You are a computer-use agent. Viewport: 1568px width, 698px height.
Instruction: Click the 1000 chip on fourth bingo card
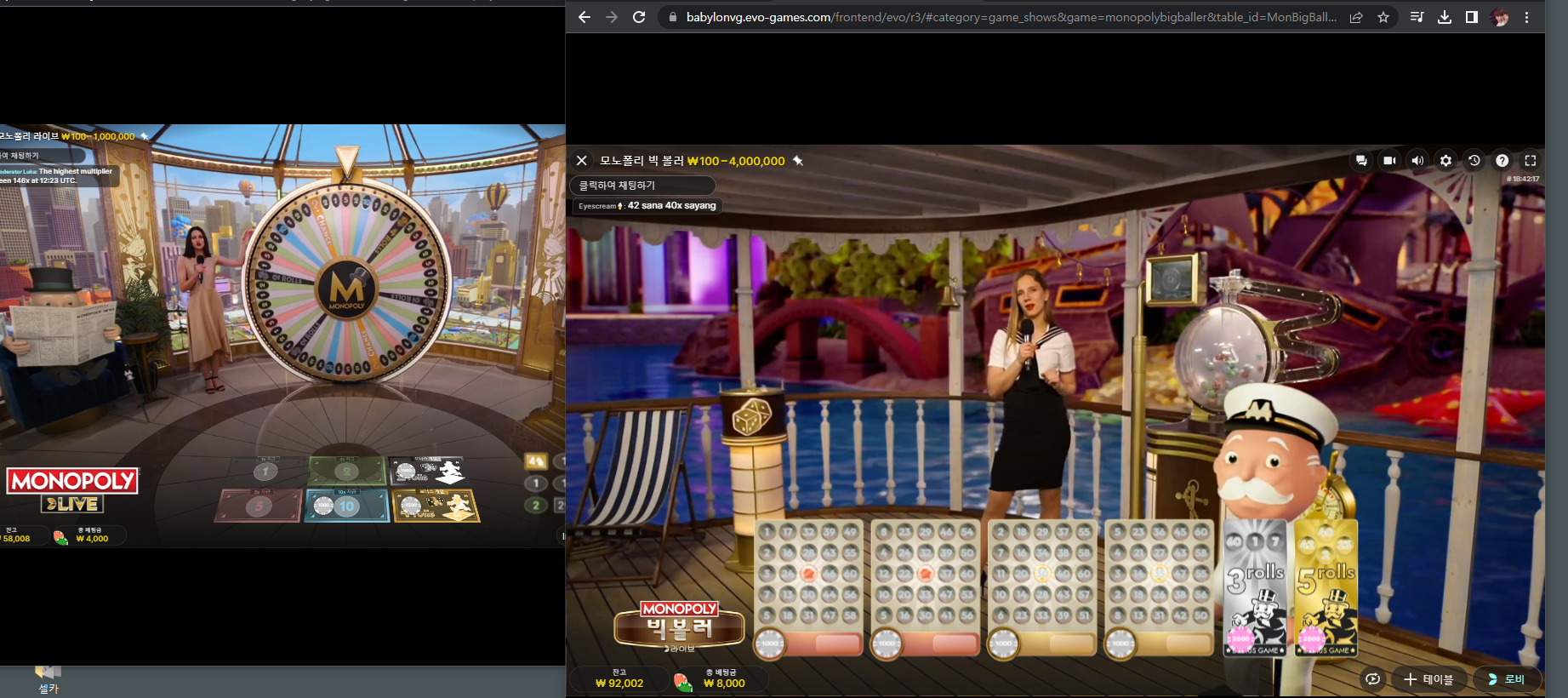pos(1120,643)
